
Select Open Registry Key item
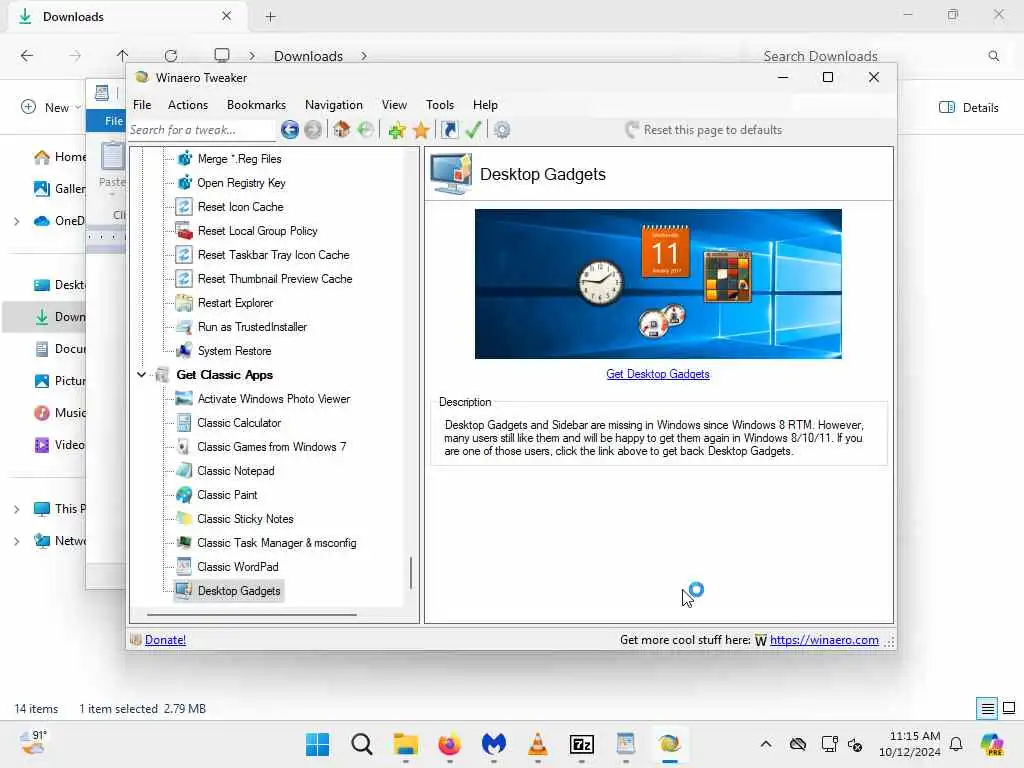pos(241,183)
